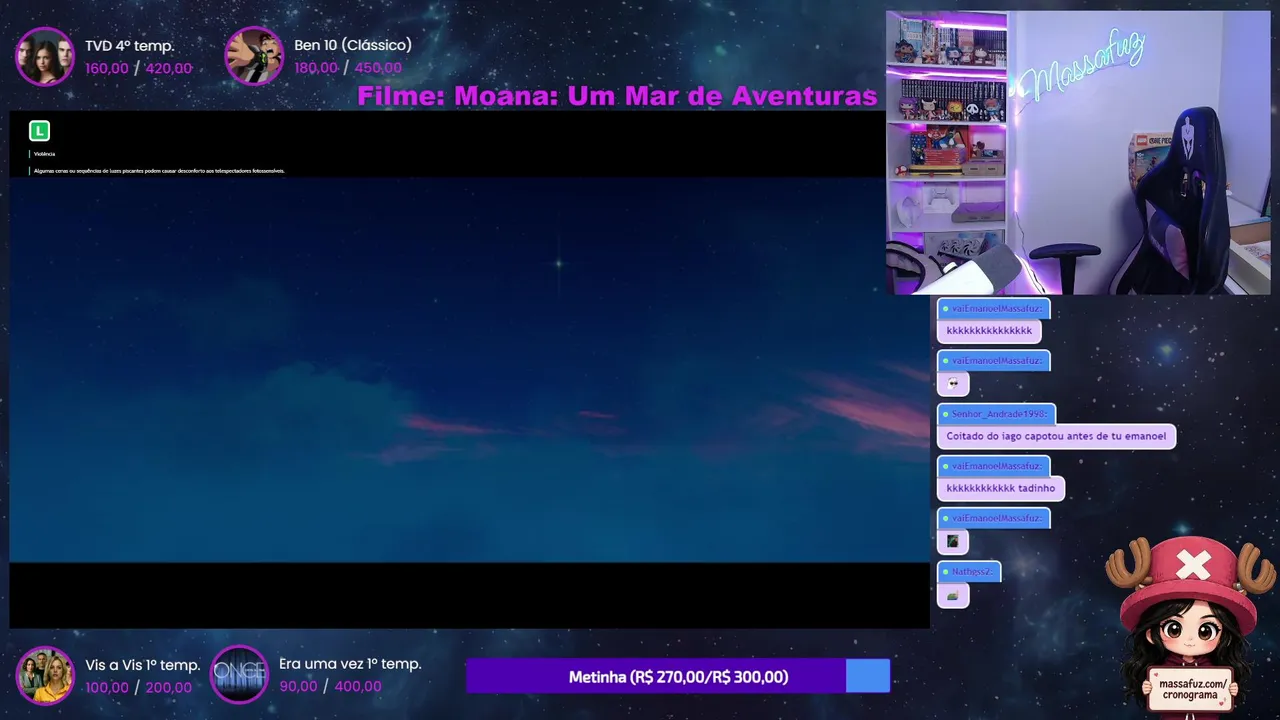Click the Ben 10 (Clássico) round thumbnail
1280x720 pixels.
pos(254,56)
